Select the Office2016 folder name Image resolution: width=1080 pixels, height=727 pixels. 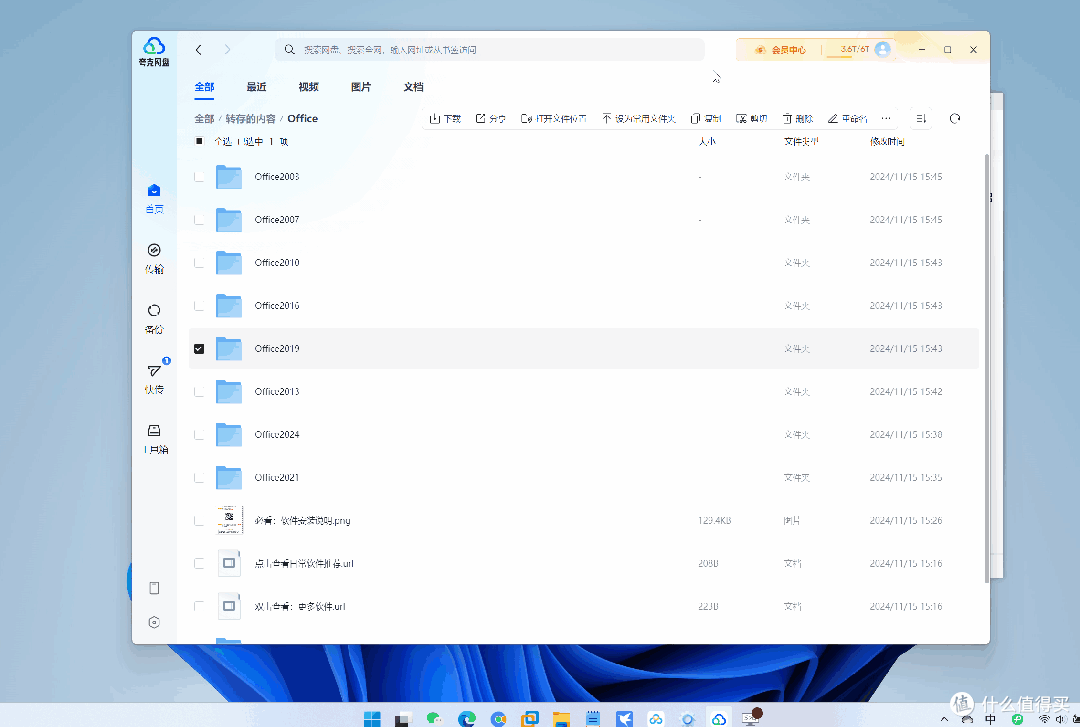pyautogui.click(x=277, y=306)
